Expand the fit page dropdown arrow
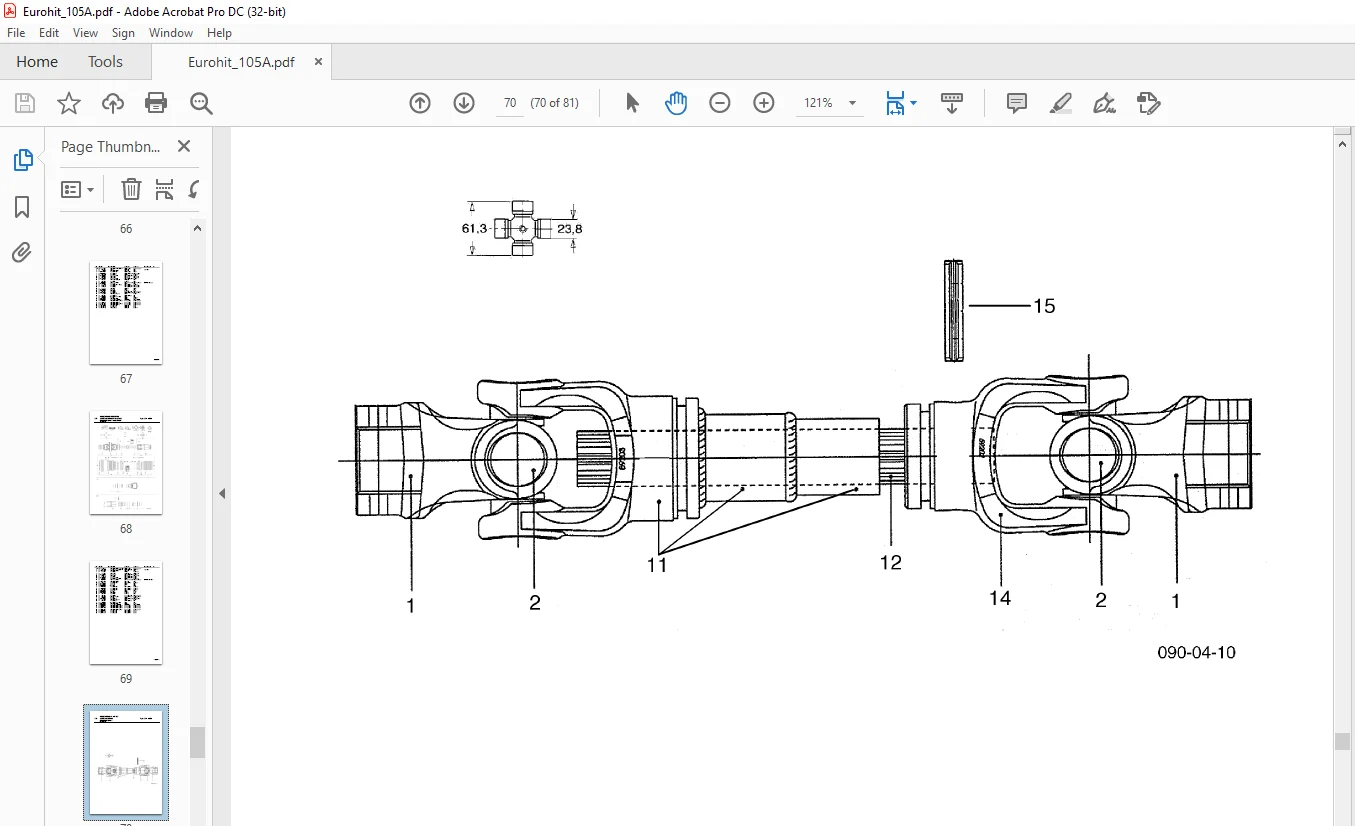This screenshot has height=826, width=1355. coord(914,103)
